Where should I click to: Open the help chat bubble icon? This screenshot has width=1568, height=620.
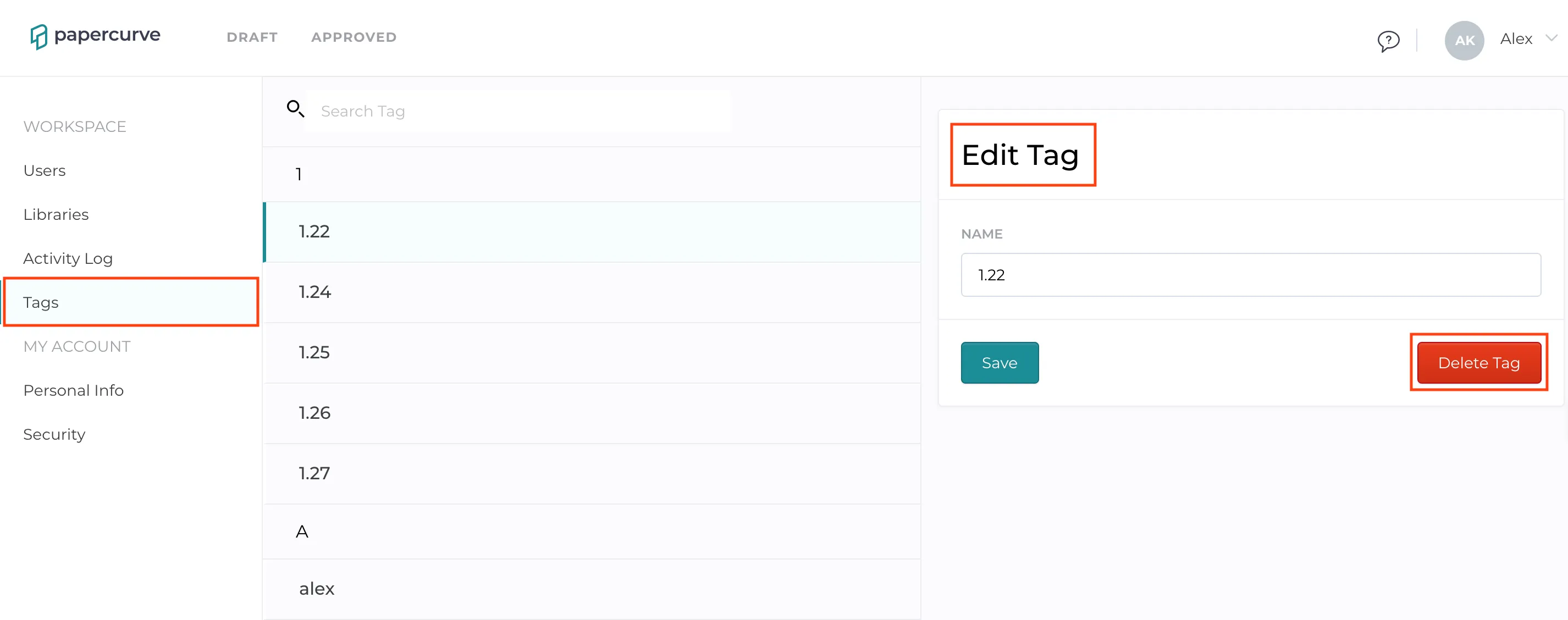[x=1388, y=41]
